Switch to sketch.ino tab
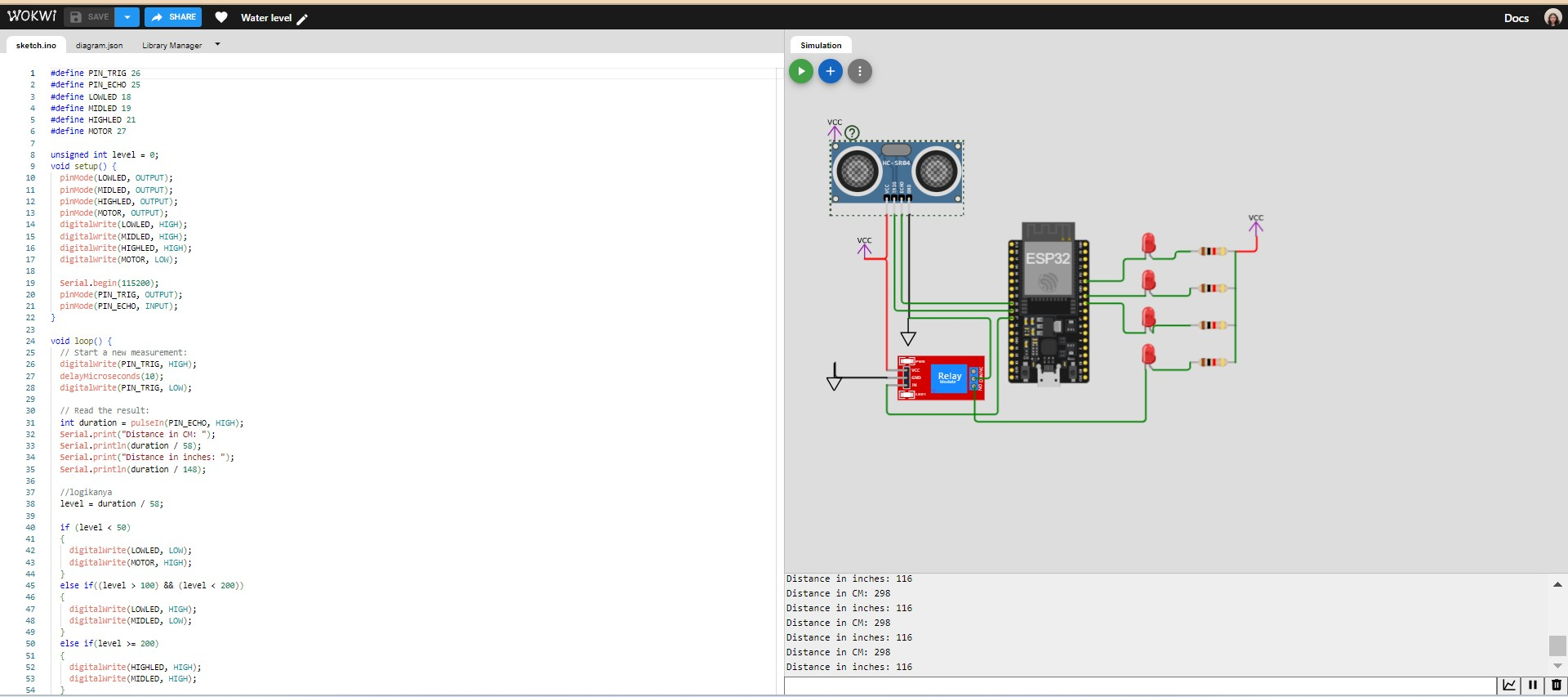The image size is (1568, 697). [x=36, y=45]
